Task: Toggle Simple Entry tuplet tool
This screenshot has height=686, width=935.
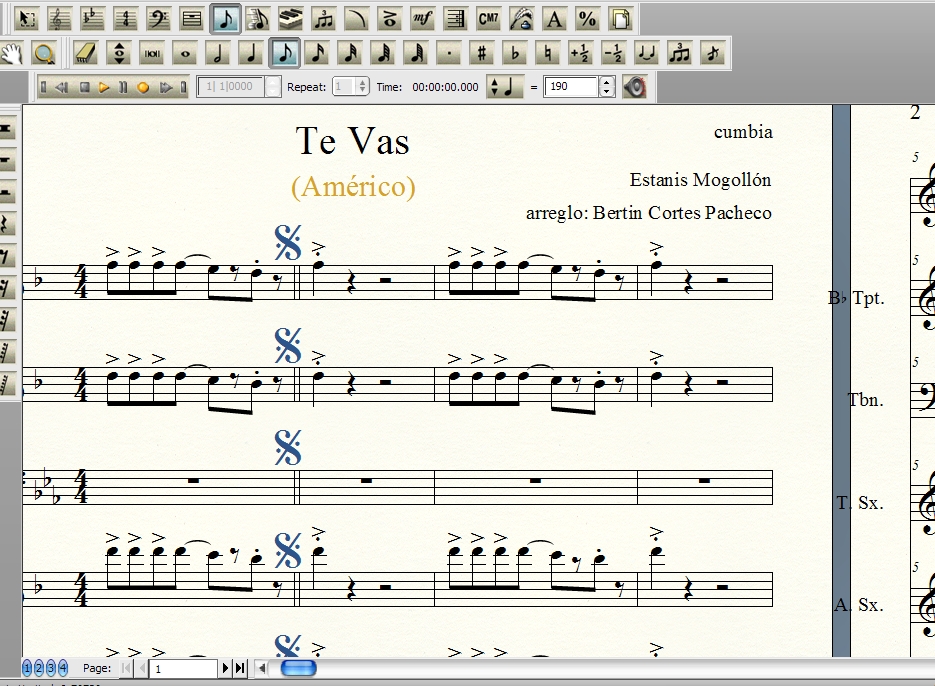Action: [x=679, y=54]
